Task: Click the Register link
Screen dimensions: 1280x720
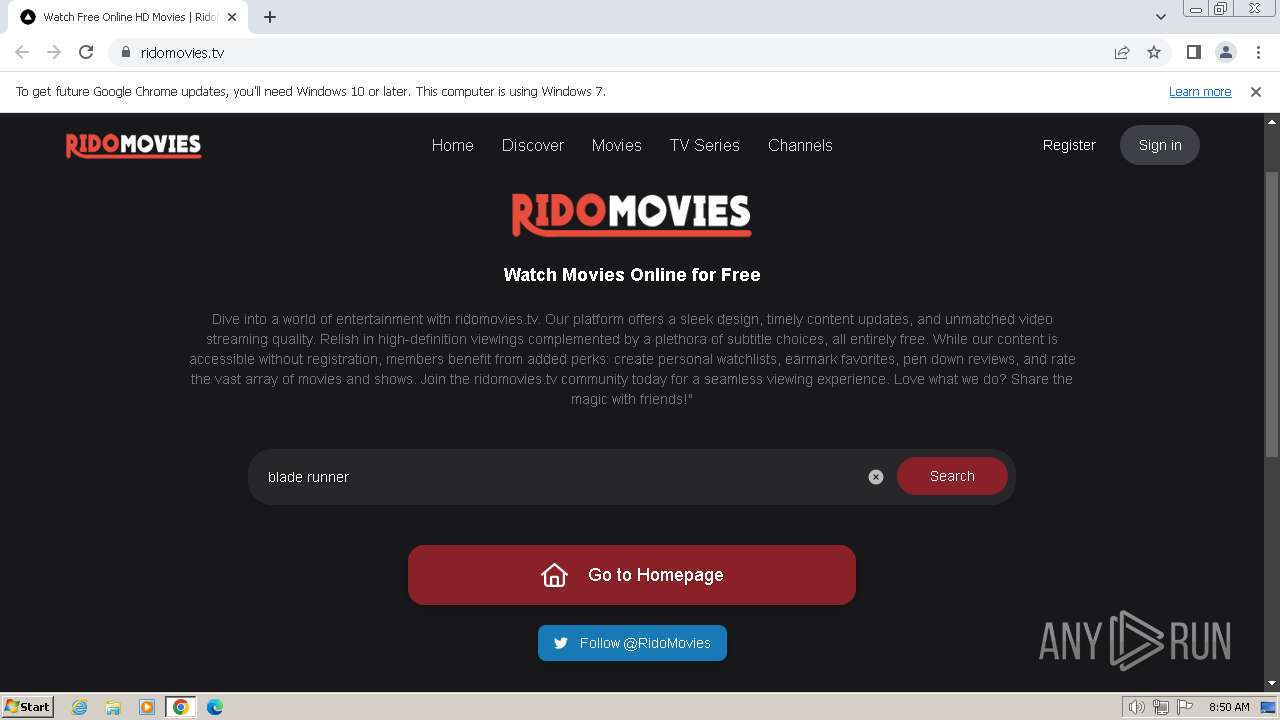Action: pos(1069,145)
